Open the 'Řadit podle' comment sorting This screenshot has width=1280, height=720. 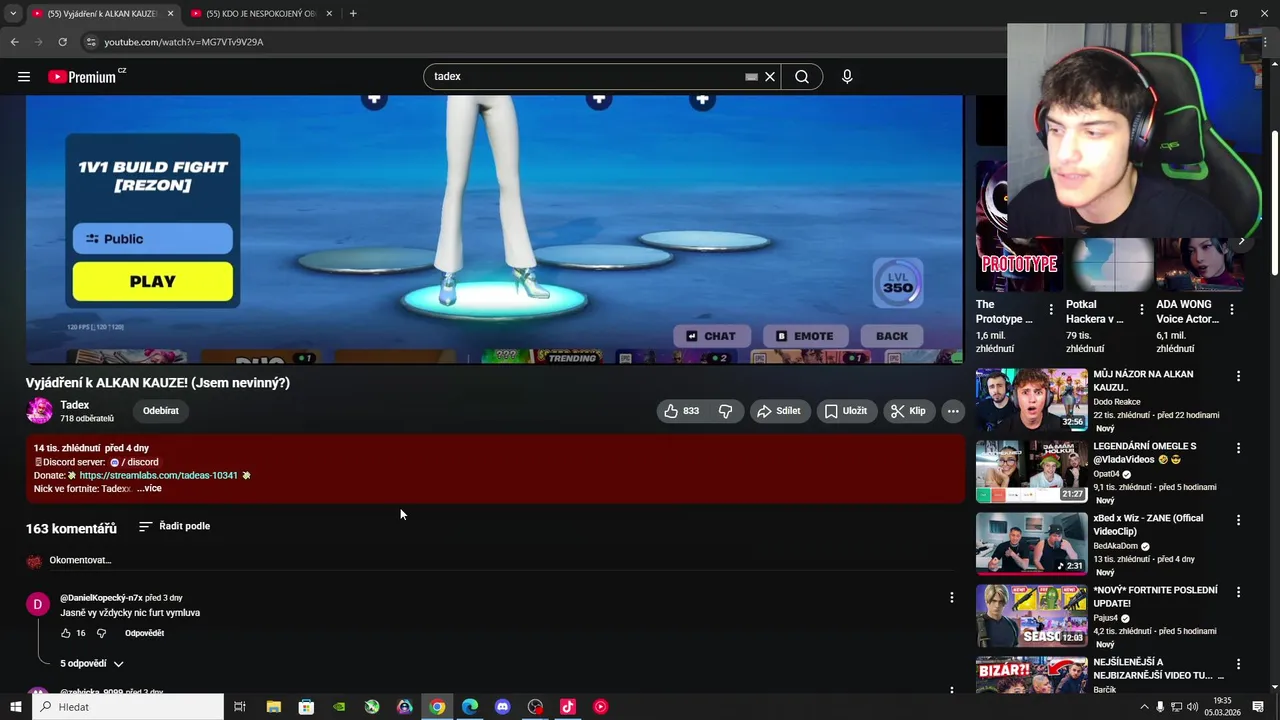[x=174, y=526]
